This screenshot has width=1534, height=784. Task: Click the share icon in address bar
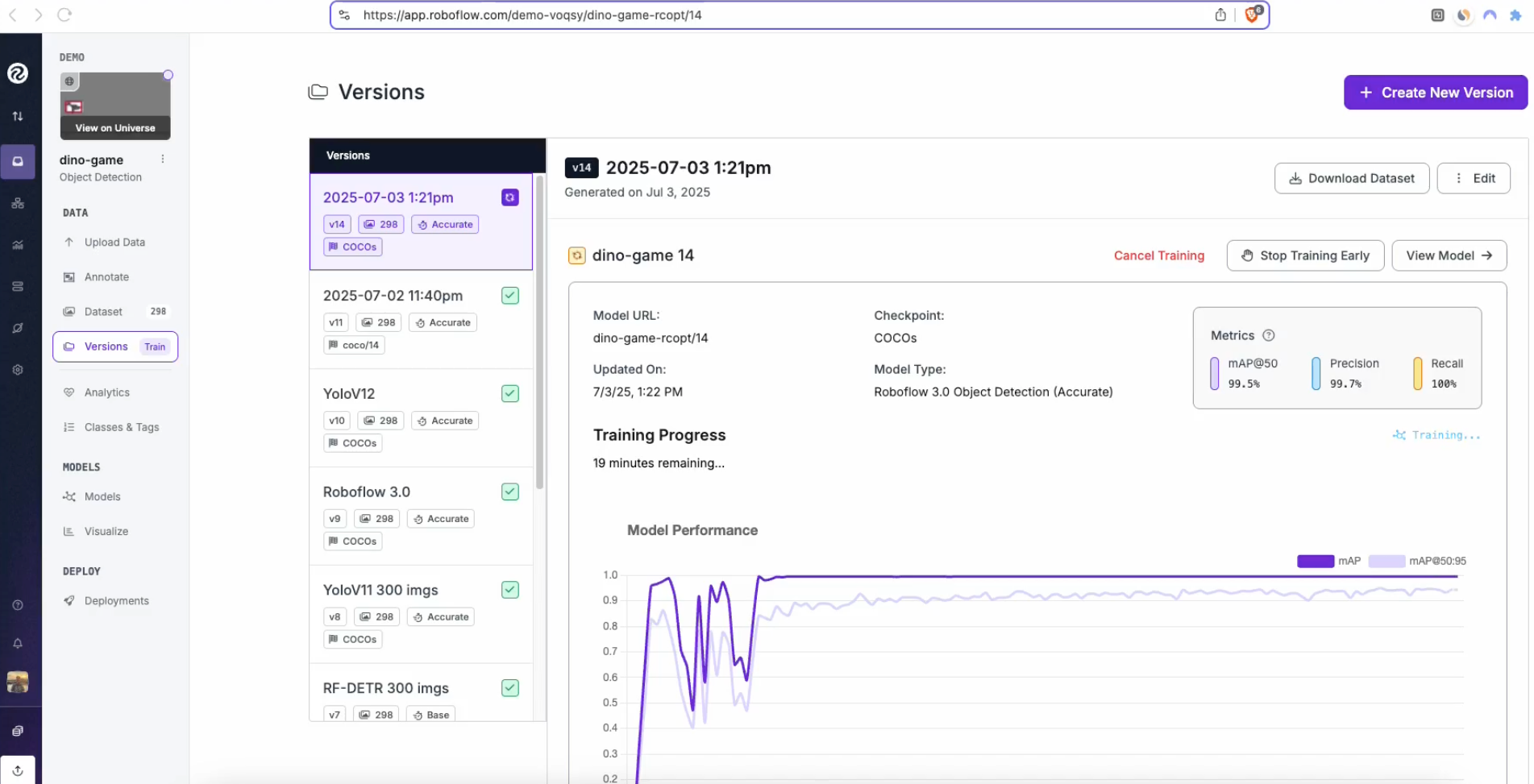1220,15
